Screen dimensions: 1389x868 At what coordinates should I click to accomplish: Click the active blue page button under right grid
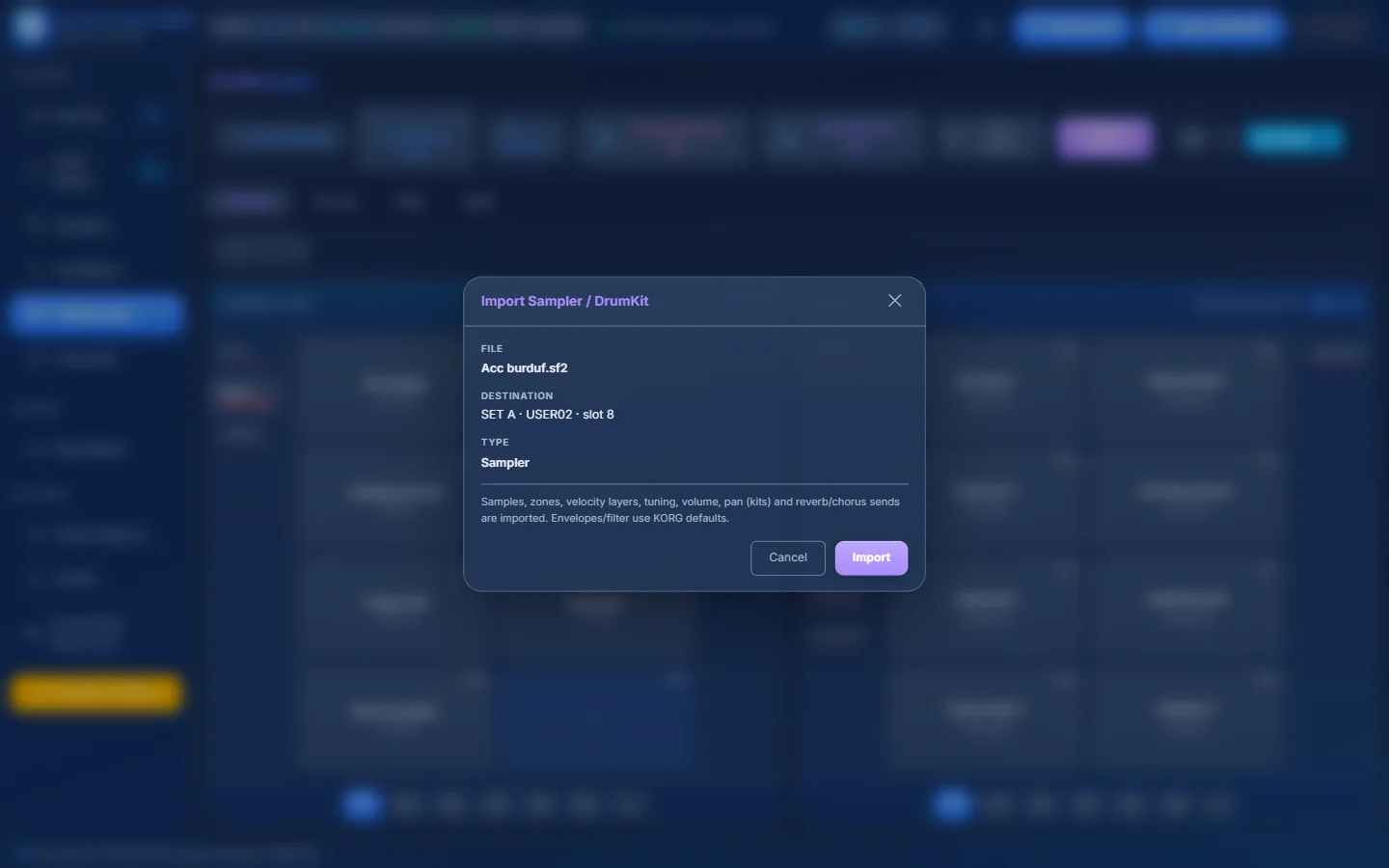click(x=952, y=803)
